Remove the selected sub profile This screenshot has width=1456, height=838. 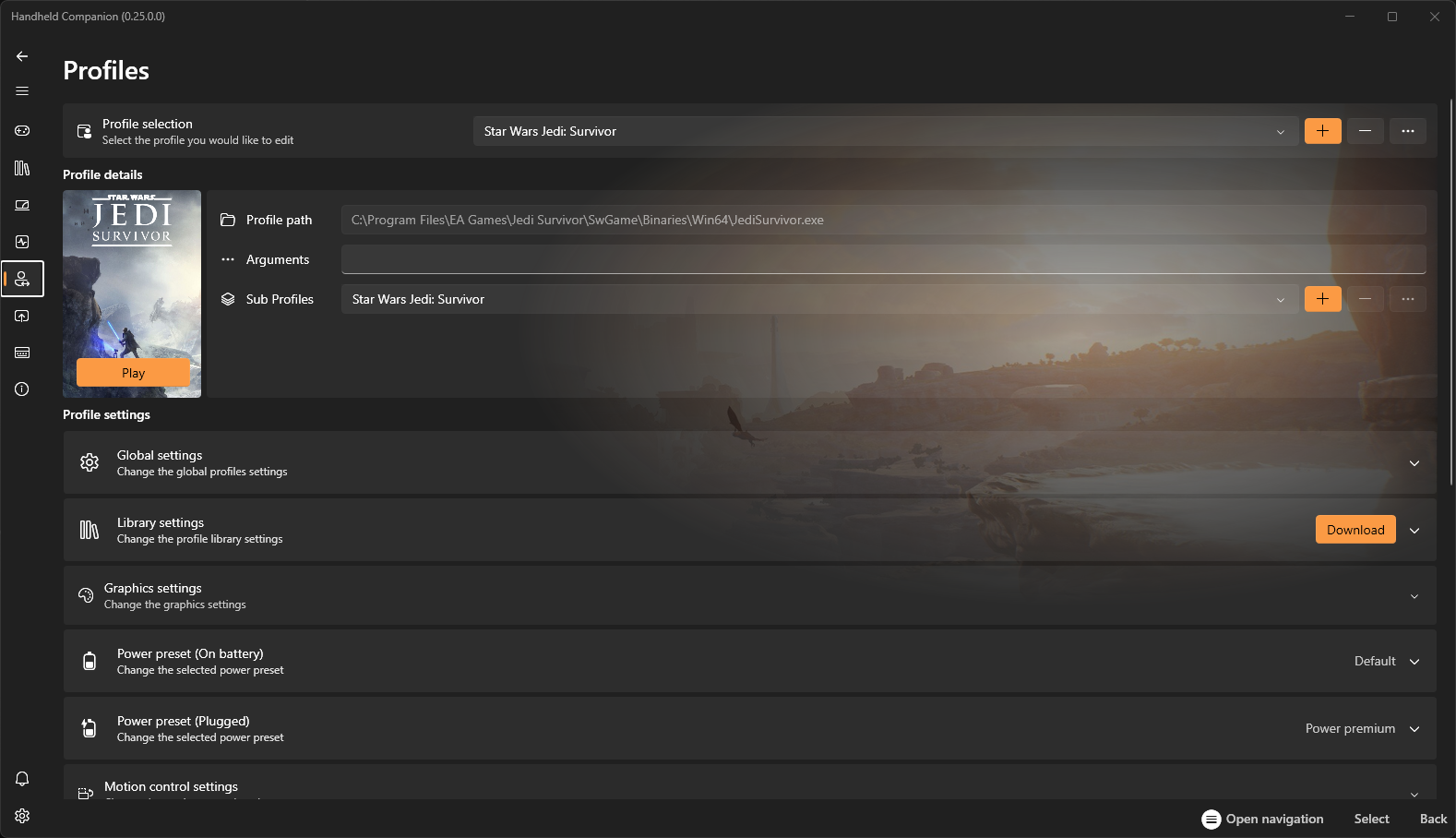tap(1365, 299)
